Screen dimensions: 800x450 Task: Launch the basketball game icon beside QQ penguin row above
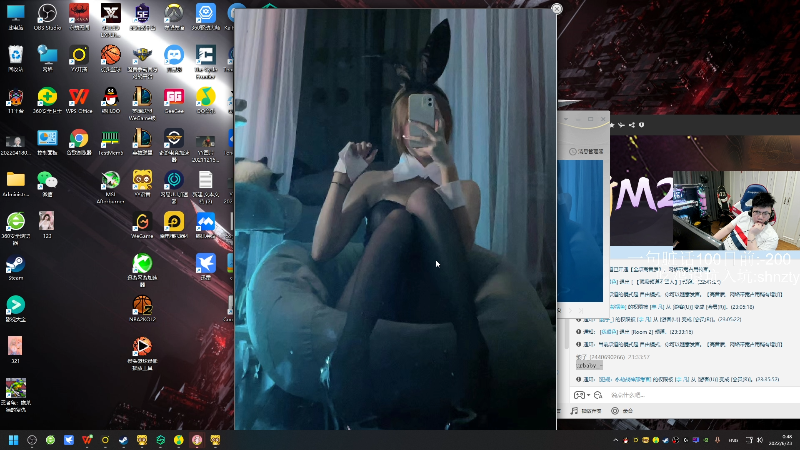[111, 58]
